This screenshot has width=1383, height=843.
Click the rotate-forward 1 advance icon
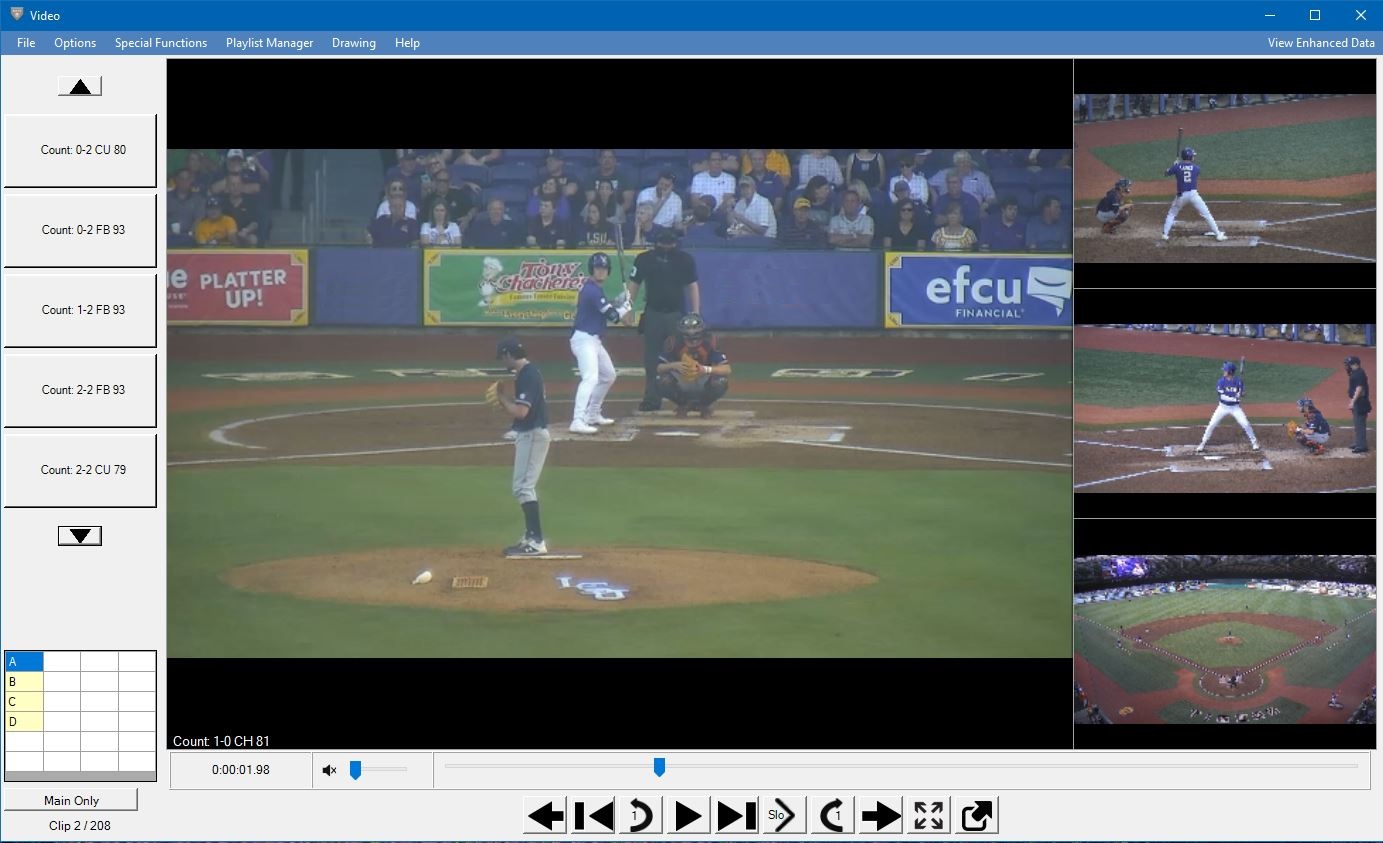[831, 815]
